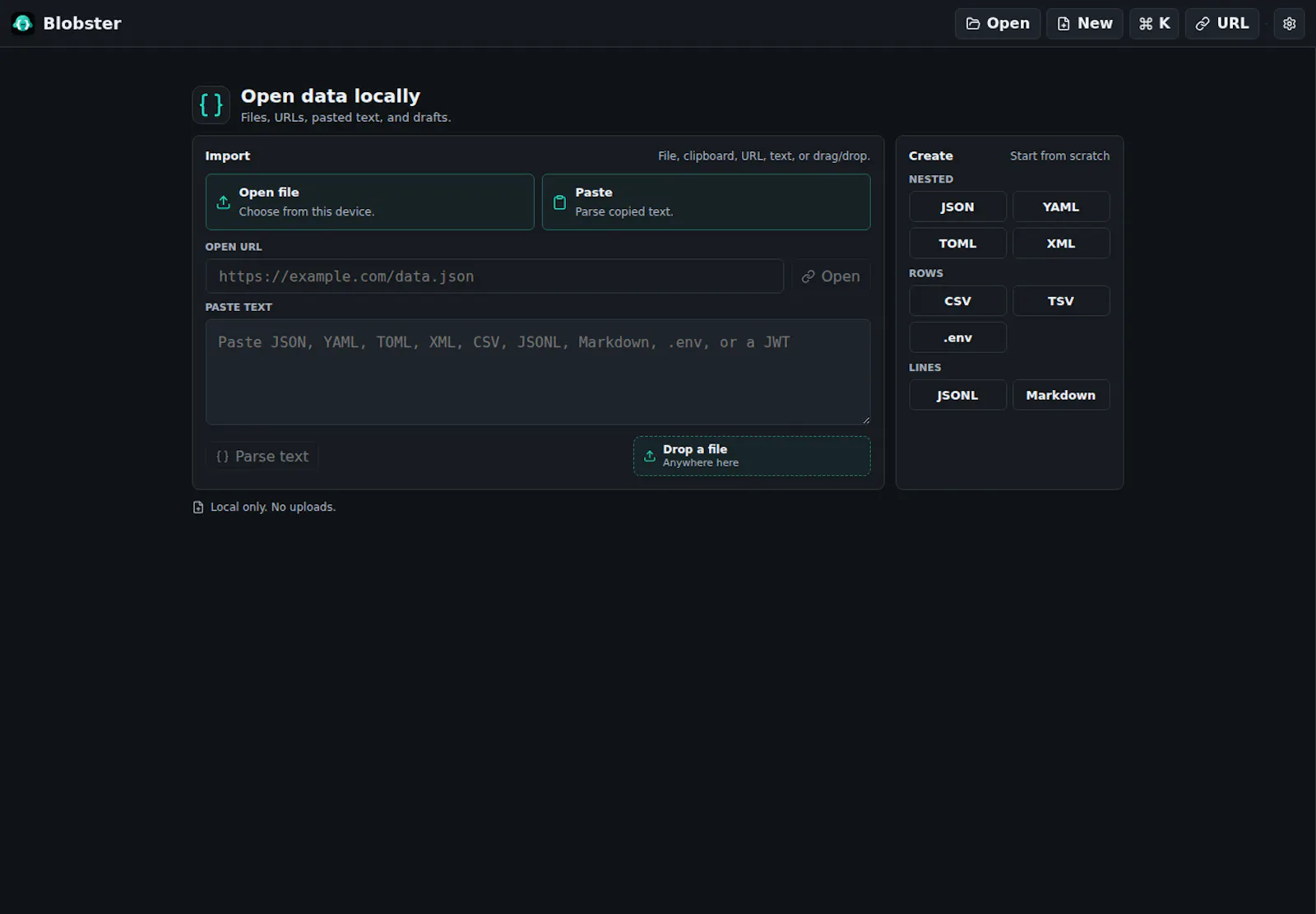Click the New button in the top bar
Image resolution: width=1316 pixels, height=914 pixels.
click(x=1085, y=24)
